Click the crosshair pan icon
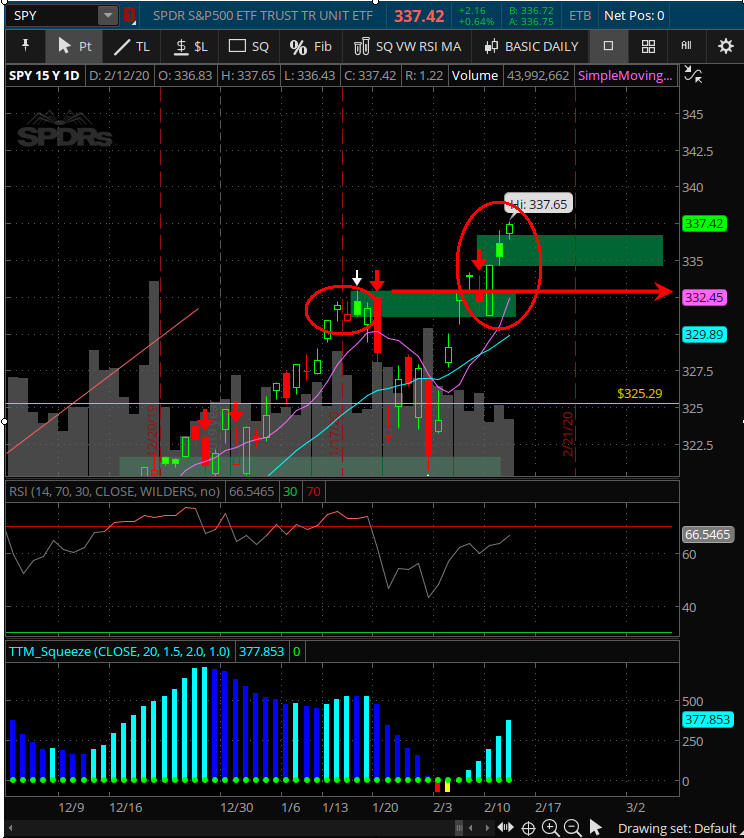This screenshot has height=838, width=744. pyautogui.click(x=528, y=828)
